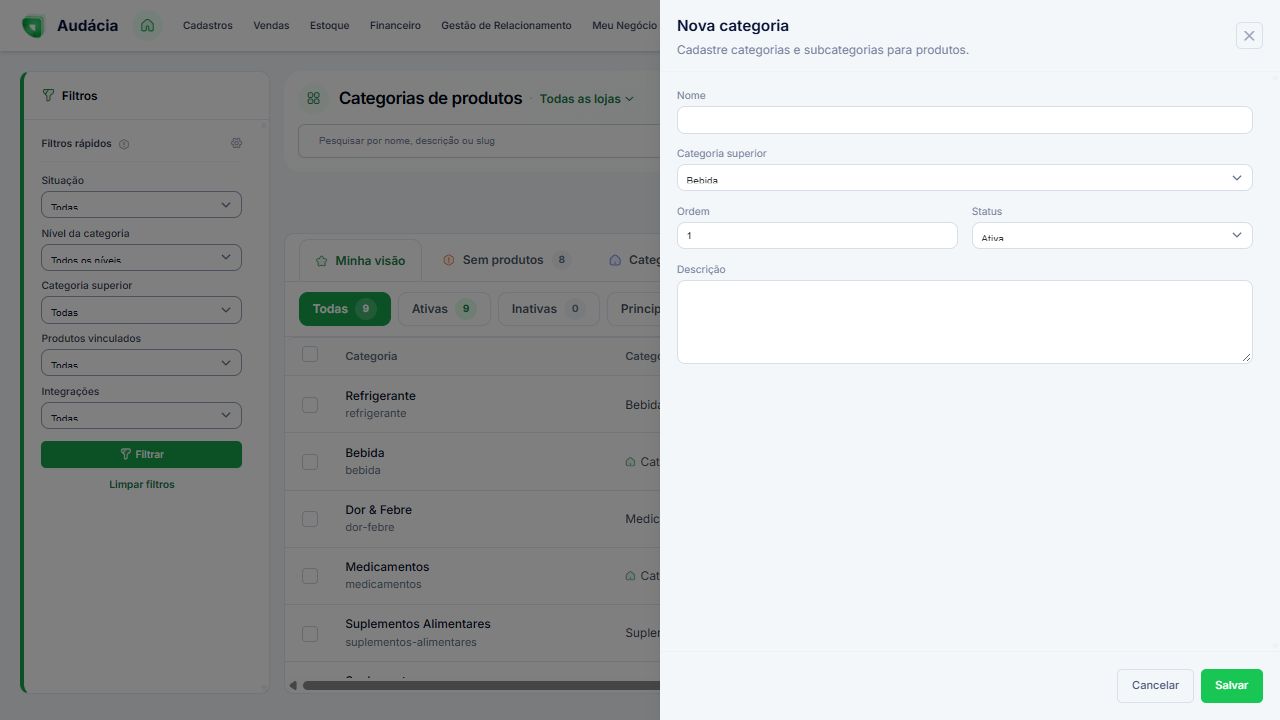This screenshot has height=720, width=1280.
Task: Open the Financeiro menu
Action: pos(395,25)
